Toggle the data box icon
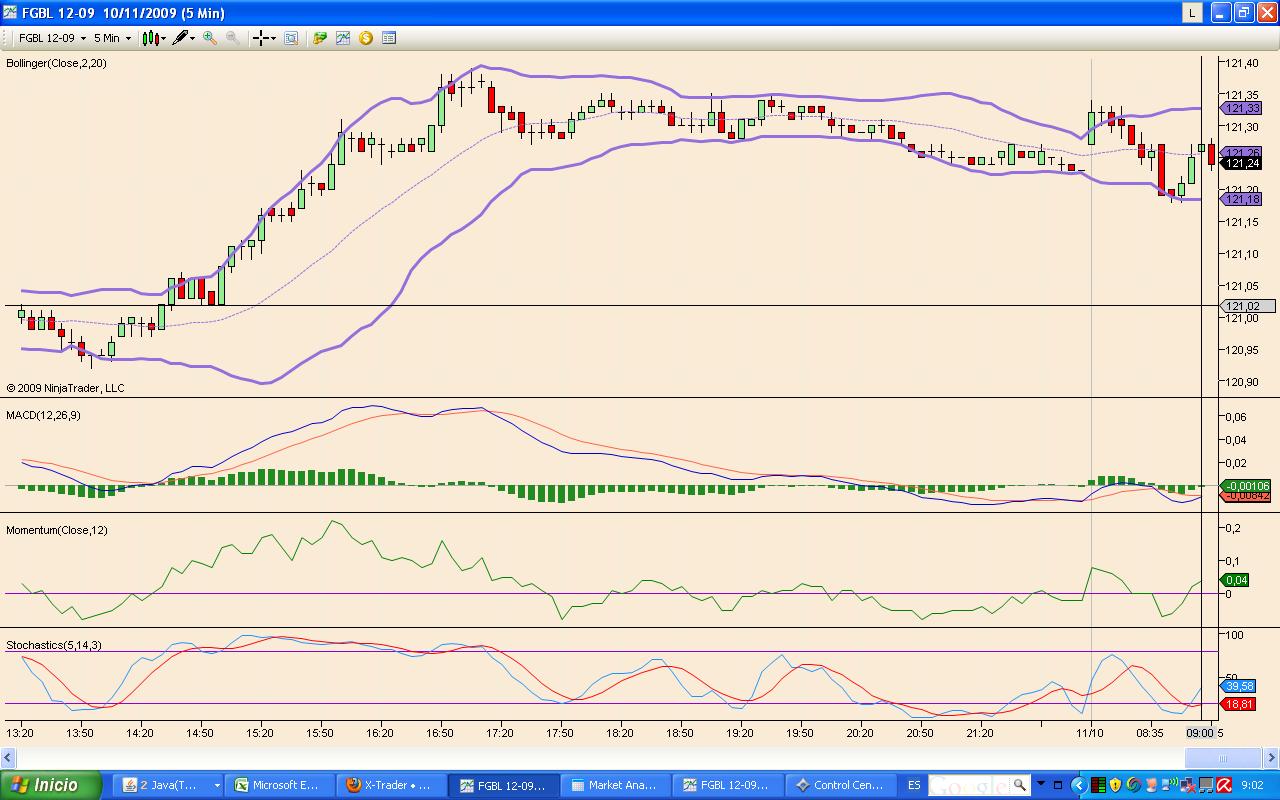 (x=291, y=38)
